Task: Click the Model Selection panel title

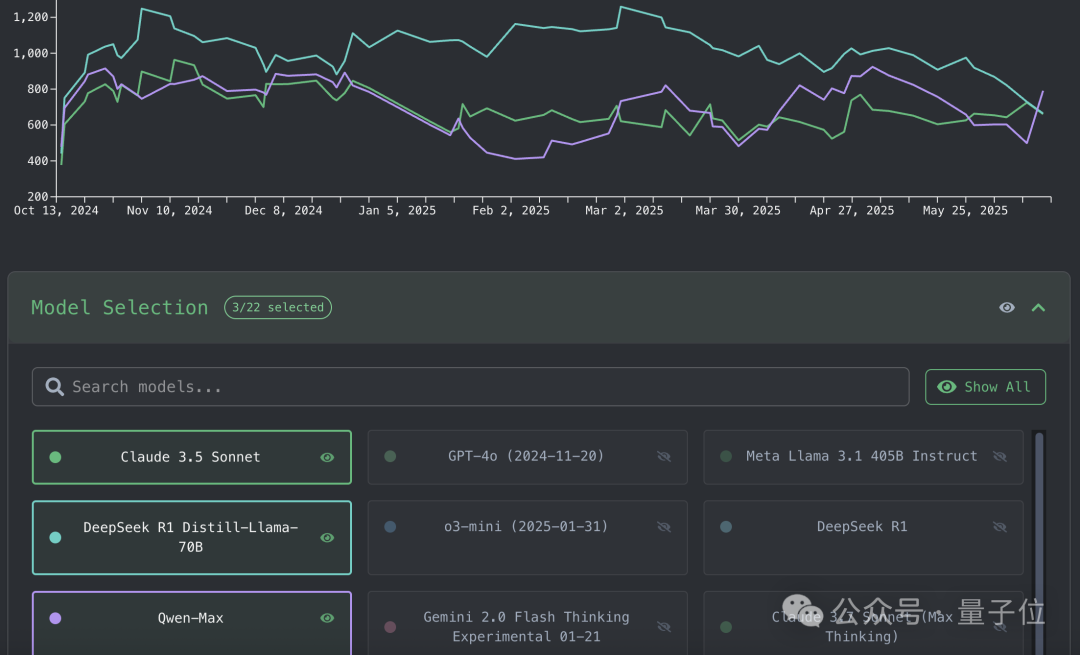Action: tap(119, 308)
